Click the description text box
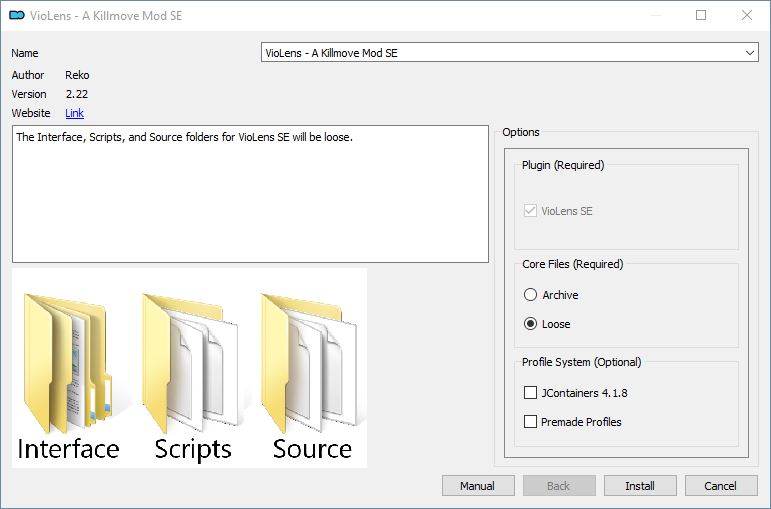This screenshot has width=771, height=509. 250,194
